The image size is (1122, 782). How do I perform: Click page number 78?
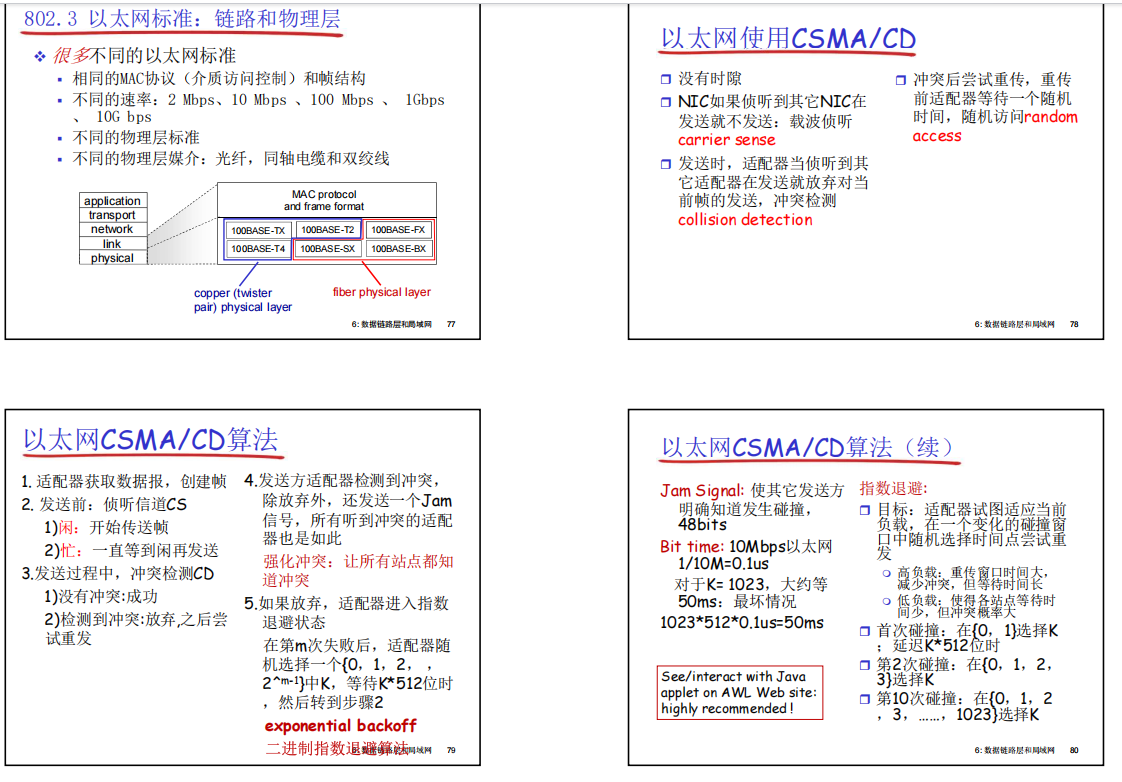click(x=1074, y=324)
